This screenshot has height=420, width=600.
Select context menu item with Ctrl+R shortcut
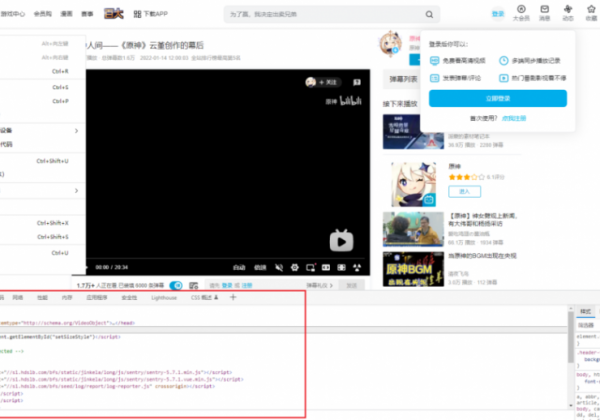[x=42, y=71]
